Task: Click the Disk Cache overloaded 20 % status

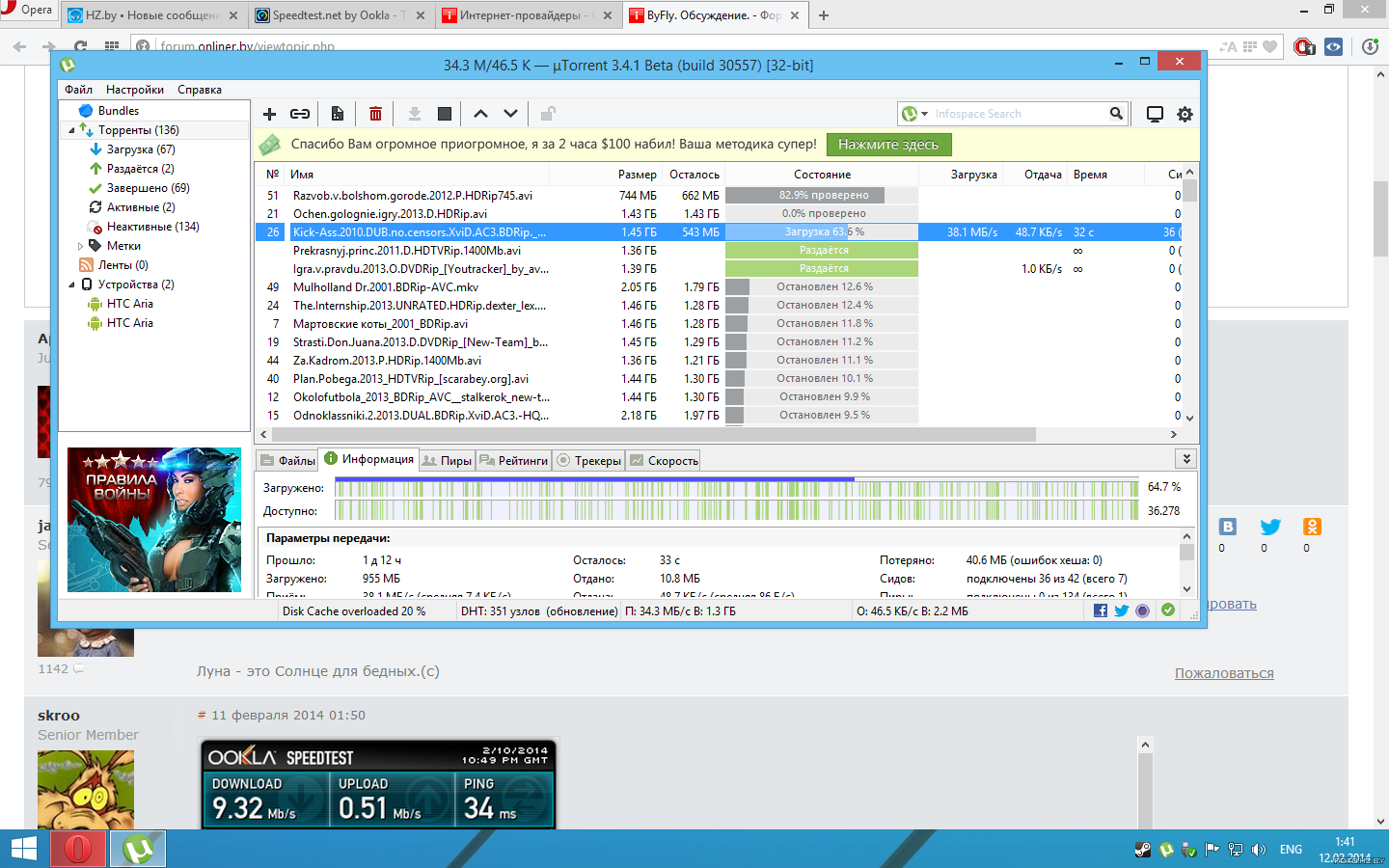Action: [x=354, y=611]
